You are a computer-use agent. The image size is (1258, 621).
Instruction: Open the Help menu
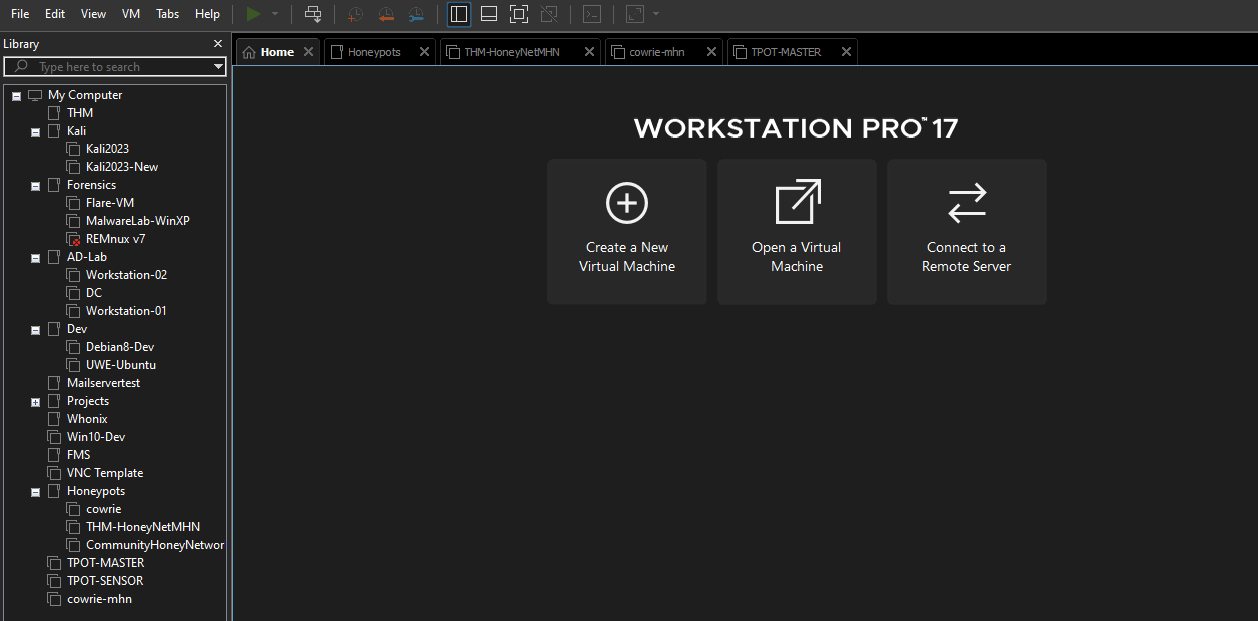tap(207, 14)
